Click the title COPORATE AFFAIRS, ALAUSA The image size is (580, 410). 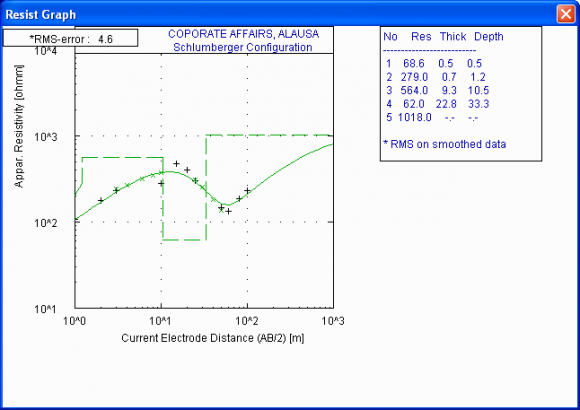[243, 34]
